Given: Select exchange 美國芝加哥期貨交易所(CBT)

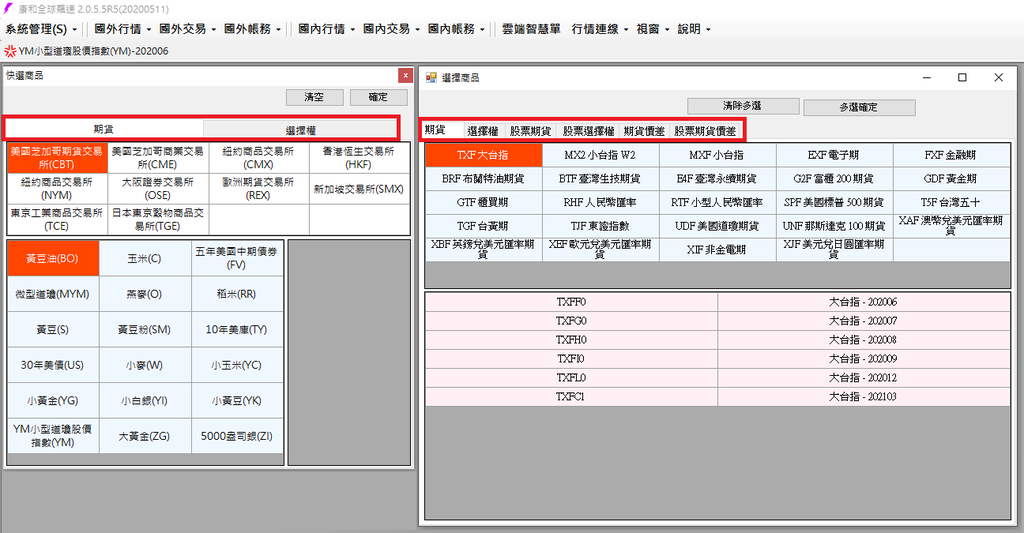Looking at the screenshot, I should pos(57,158).
